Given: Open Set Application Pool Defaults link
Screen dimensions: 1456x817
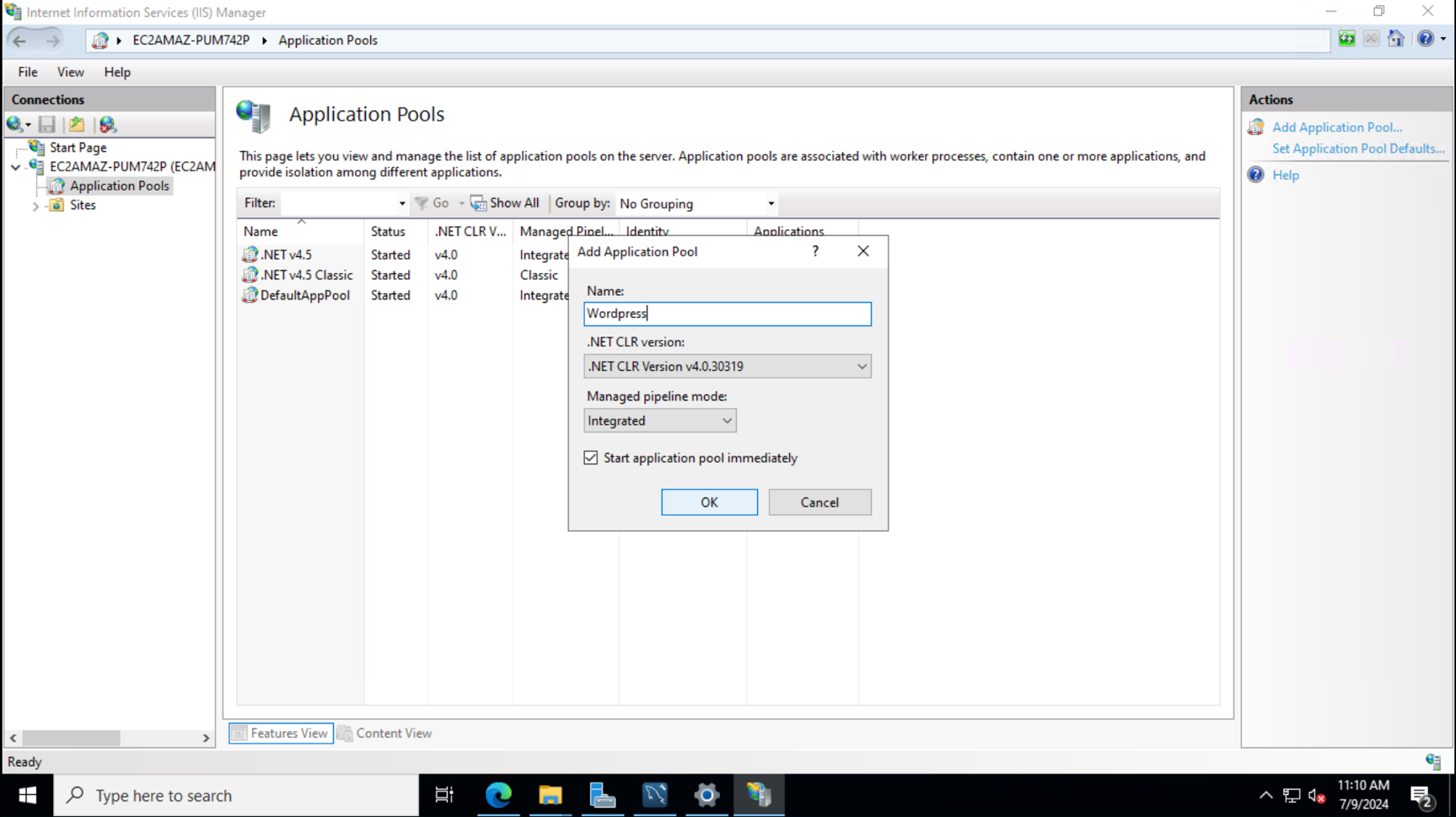Looking at the screenshot, I should pyautogui.click(x=1357, y=148).
